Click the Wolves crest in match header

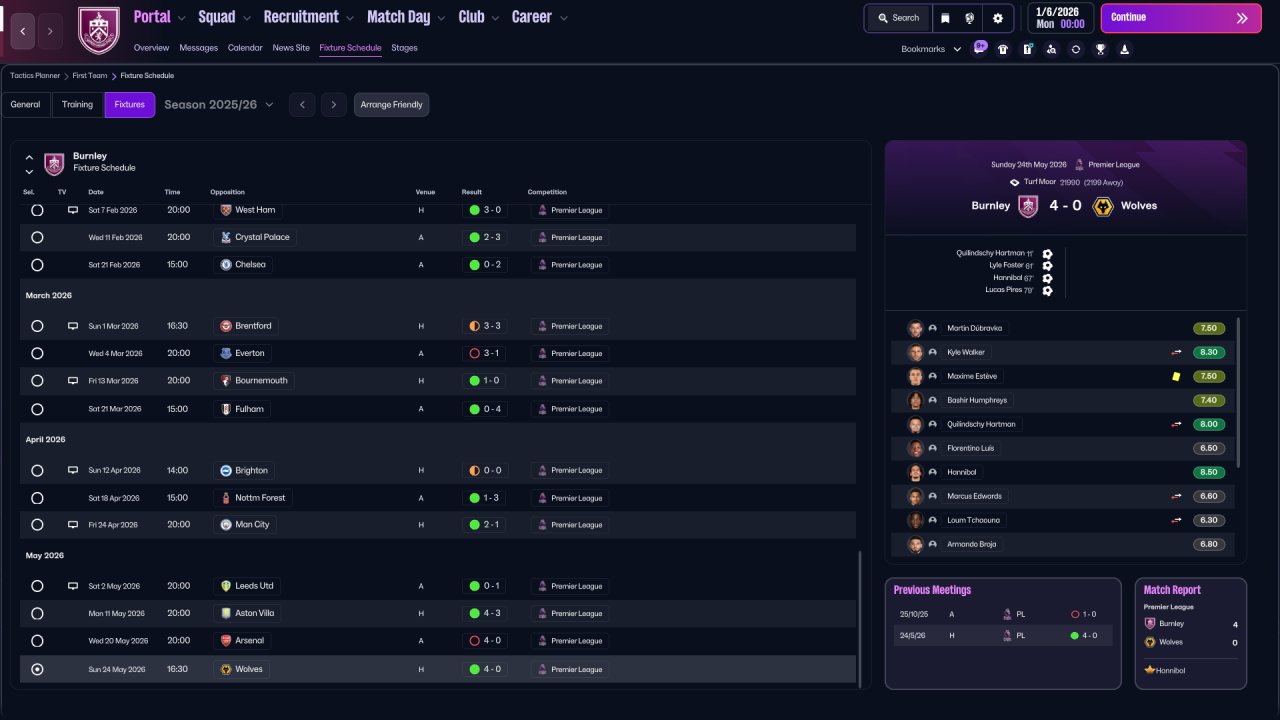coord(1104,206)
